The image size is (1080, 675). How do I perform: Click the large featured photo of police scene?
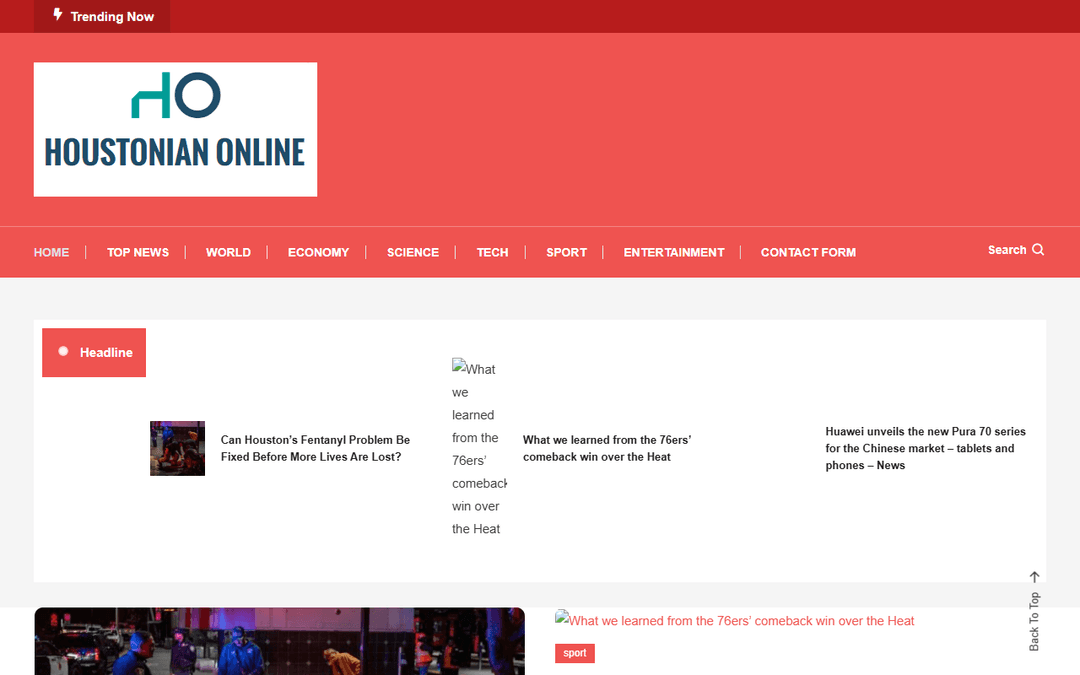click(280, 641)
